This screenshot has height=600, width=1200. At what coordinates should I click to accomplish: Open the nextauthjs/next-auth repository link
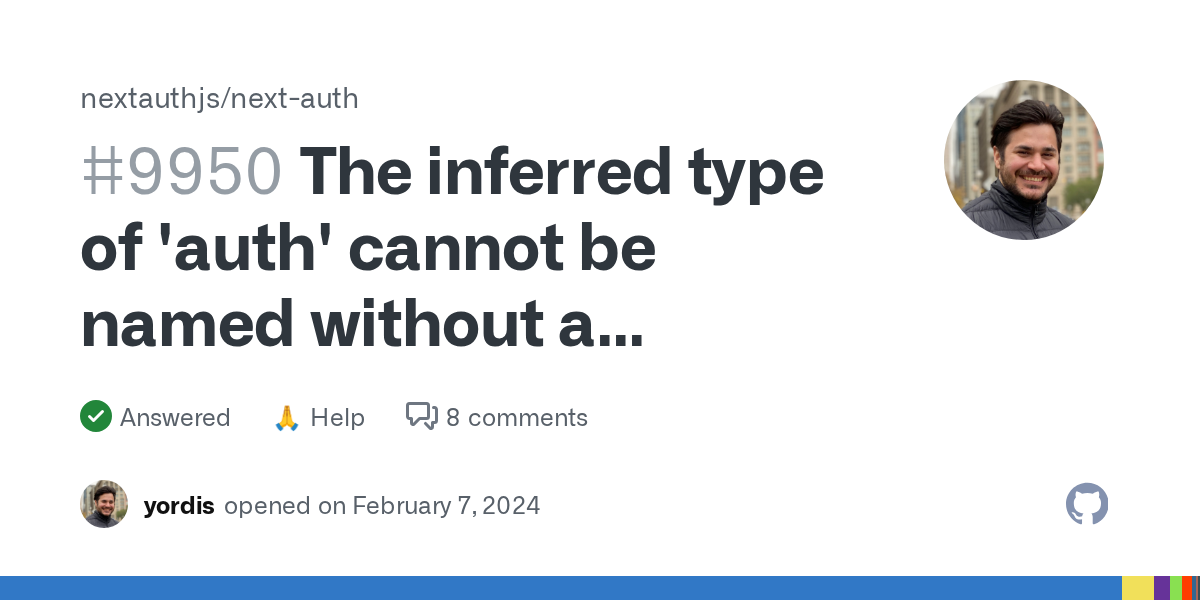(x=219, y=98)
